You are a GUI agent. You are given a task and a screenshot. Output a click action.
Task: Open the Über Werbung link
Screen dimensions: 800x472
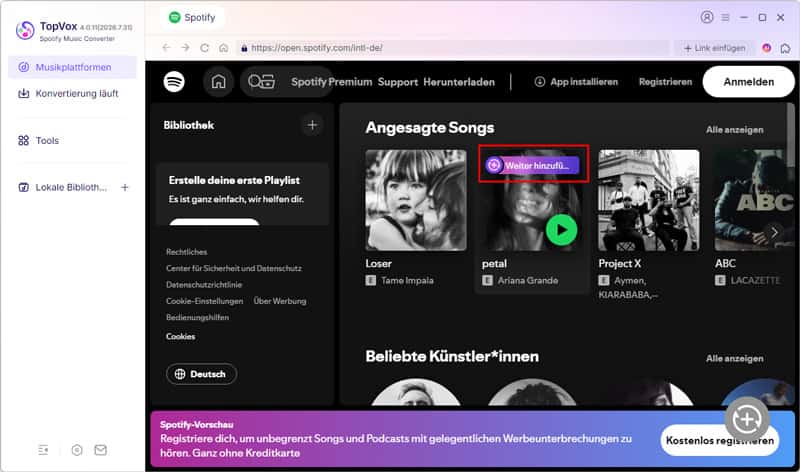(x=280, y=301)
